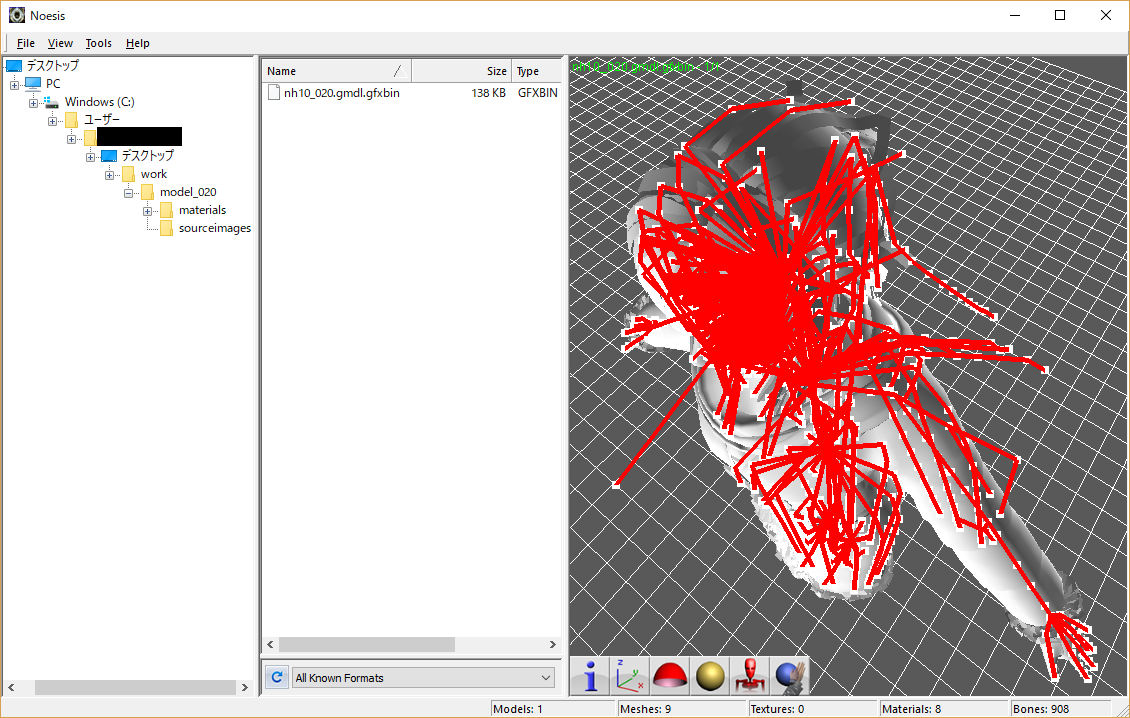Click the Models: 1 status bar entry
The image size is (1130, 718).
point(553,709)
